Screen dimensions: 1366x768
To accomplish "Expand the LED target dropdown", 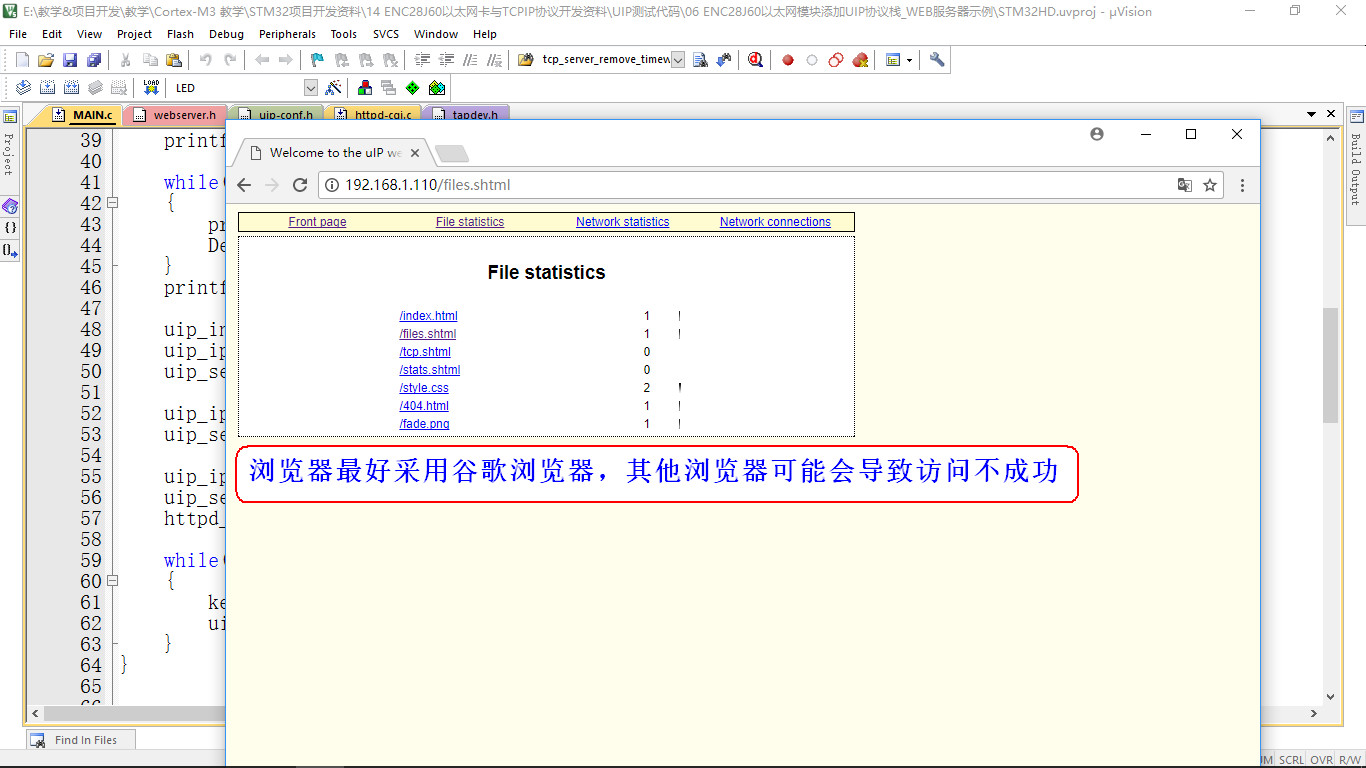I will (x=310, y=88).
